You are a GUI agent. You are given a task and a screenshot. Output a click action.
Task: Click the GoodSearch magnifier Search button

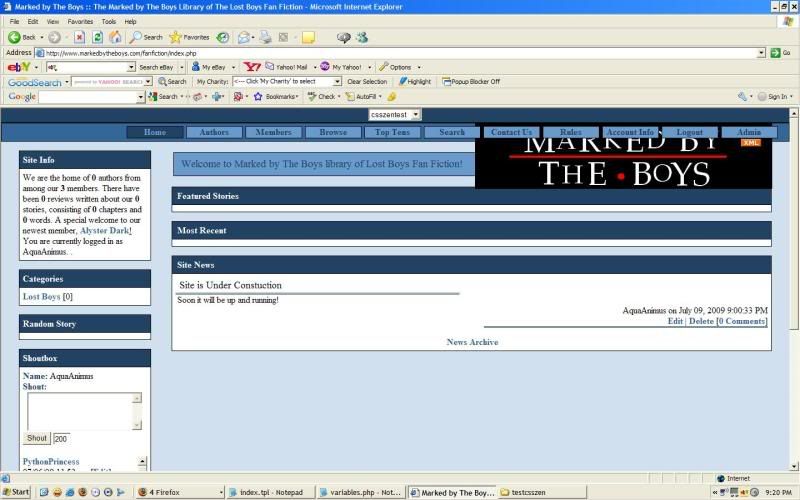click(x=172, y=82)
